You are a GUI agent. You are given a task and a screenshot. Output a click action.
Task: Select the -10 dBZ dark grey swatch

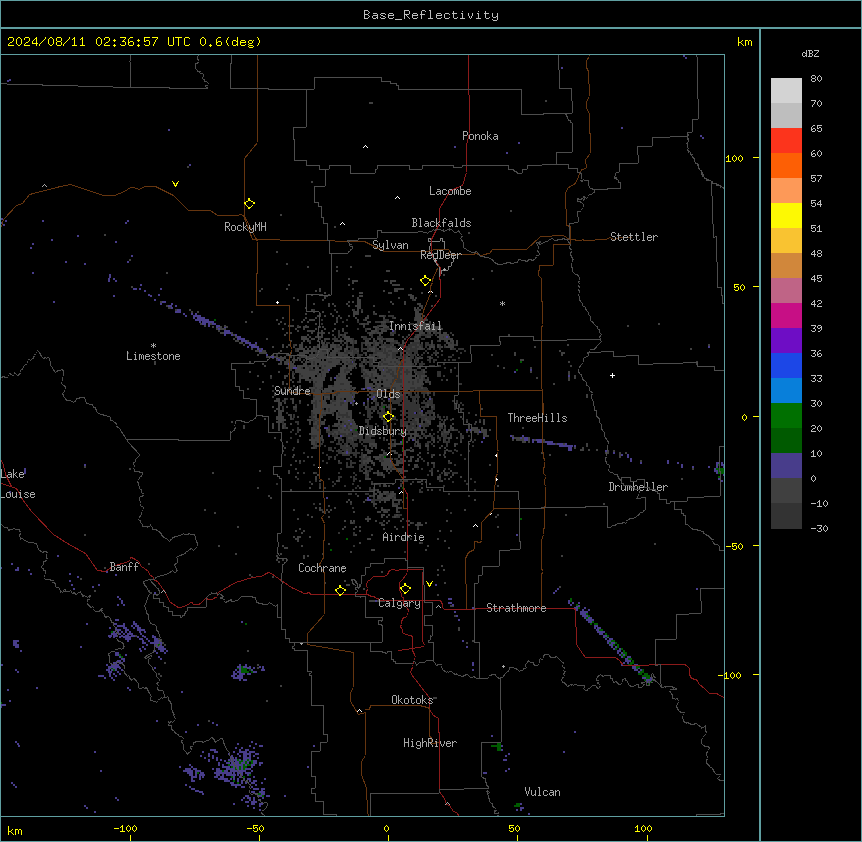coord(786,516)
